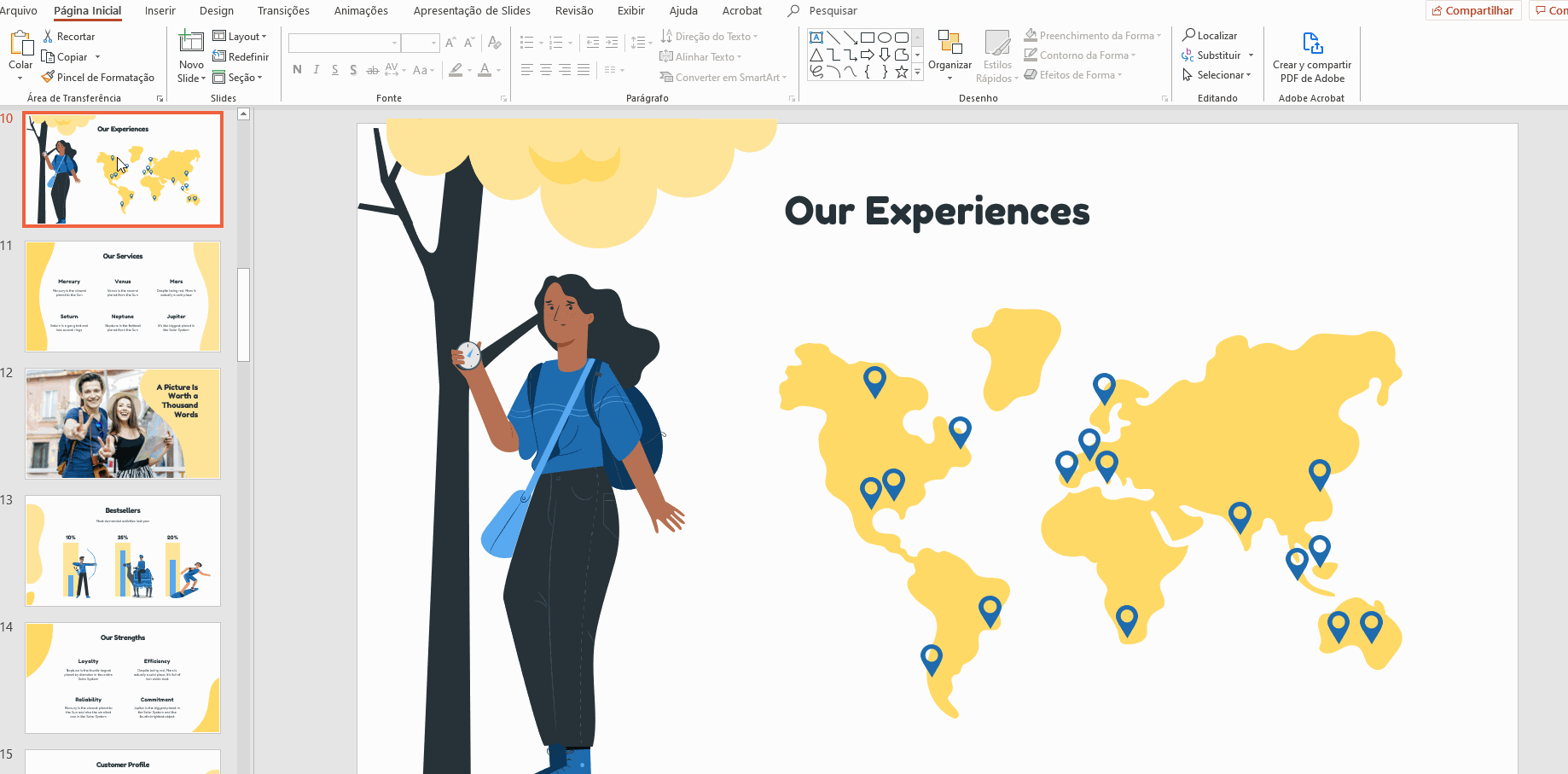Expand the Novo Slide dropdown arrow
The image size is (1568, 774).
[203, 78]
